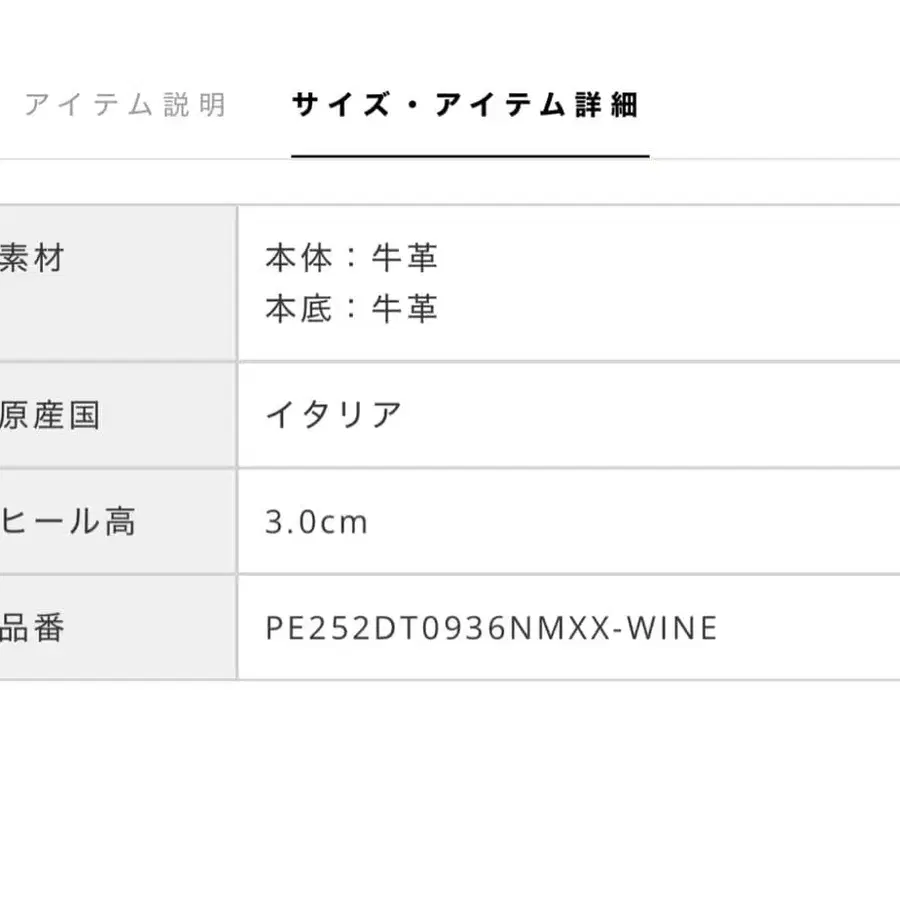The width and height of the screenshot is (900, 900).
Task: Click the word 本底 in material row
Action: coord(298,309)
